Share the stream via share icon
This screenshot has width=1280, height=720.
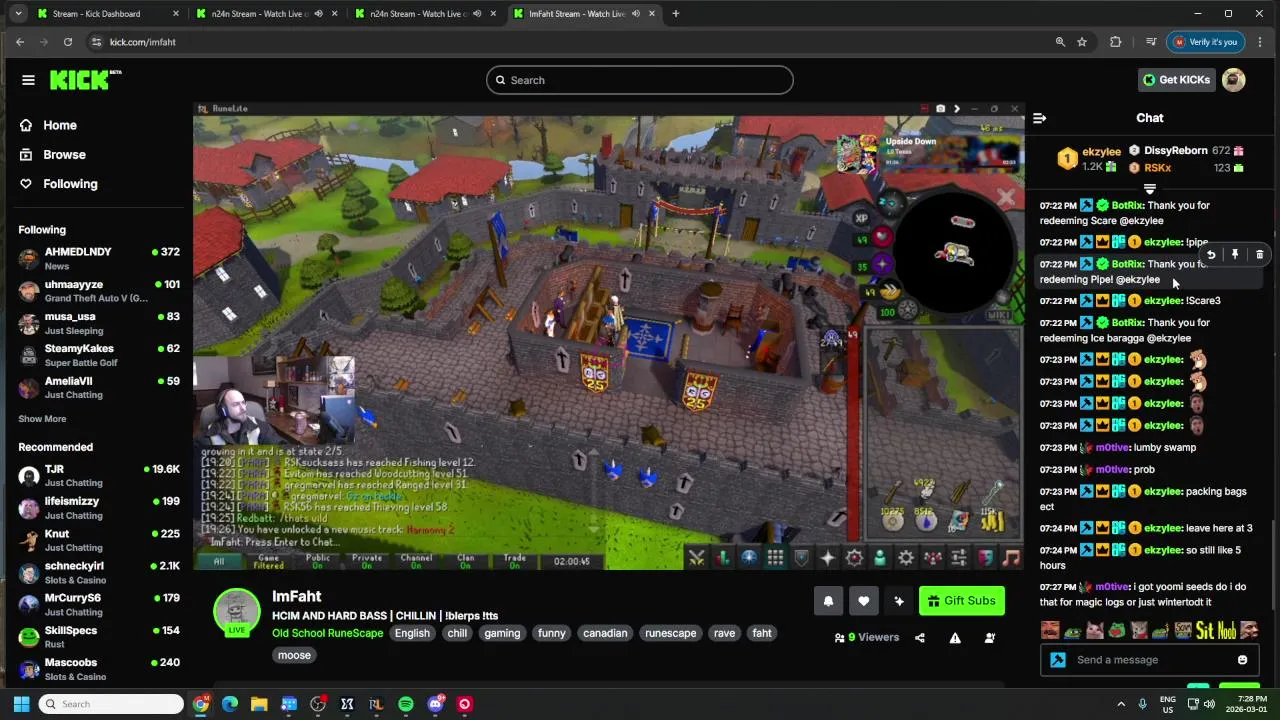tap(920, 638)
